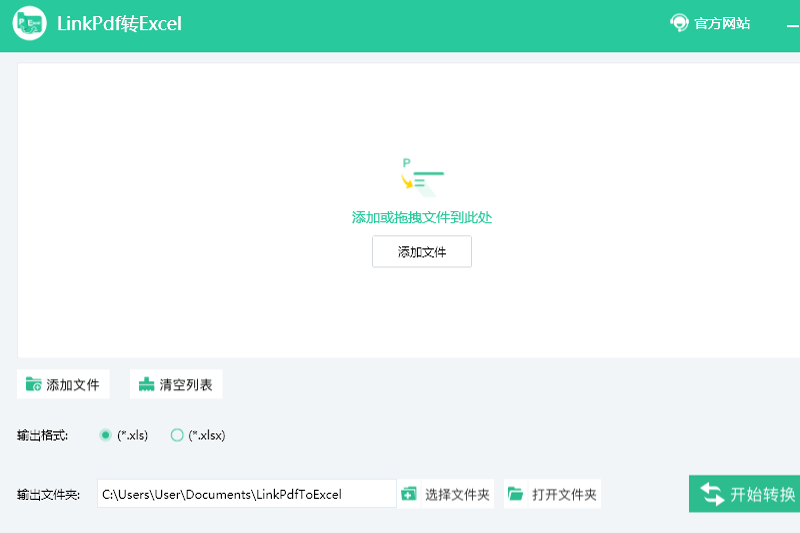Image resolution: width=800 pixels, height=533 pixels.
Task: Click the swap arrows icon on 开始转换
Action: click(x=712, y=494)
